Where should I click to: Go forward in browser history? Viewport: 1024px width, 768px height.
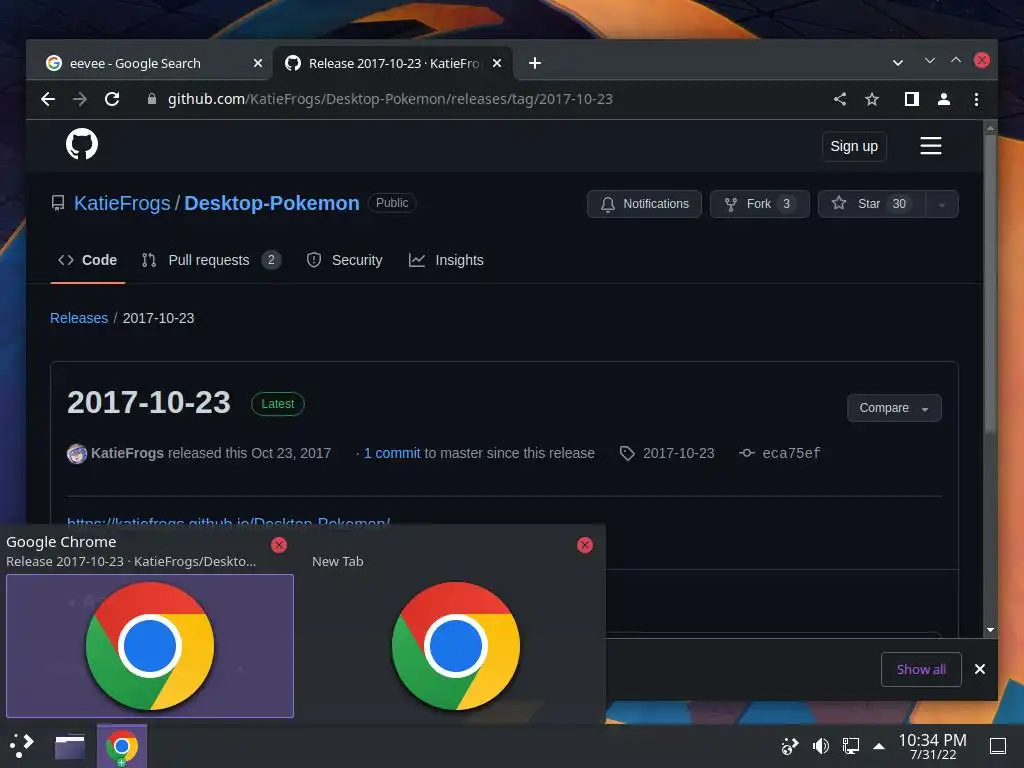(x=80, y=99)
